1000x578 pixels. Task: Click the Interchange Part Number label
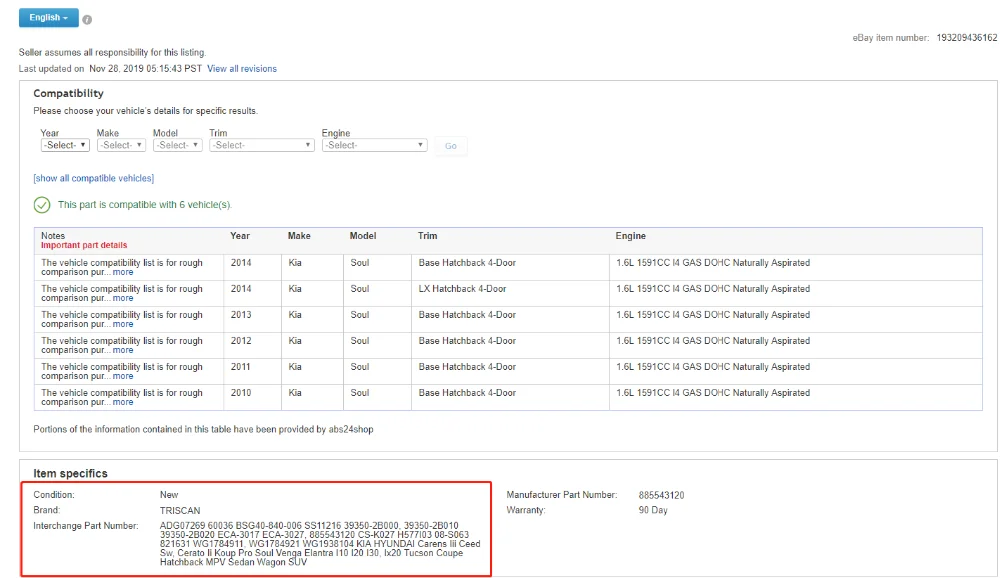point(85,526)
